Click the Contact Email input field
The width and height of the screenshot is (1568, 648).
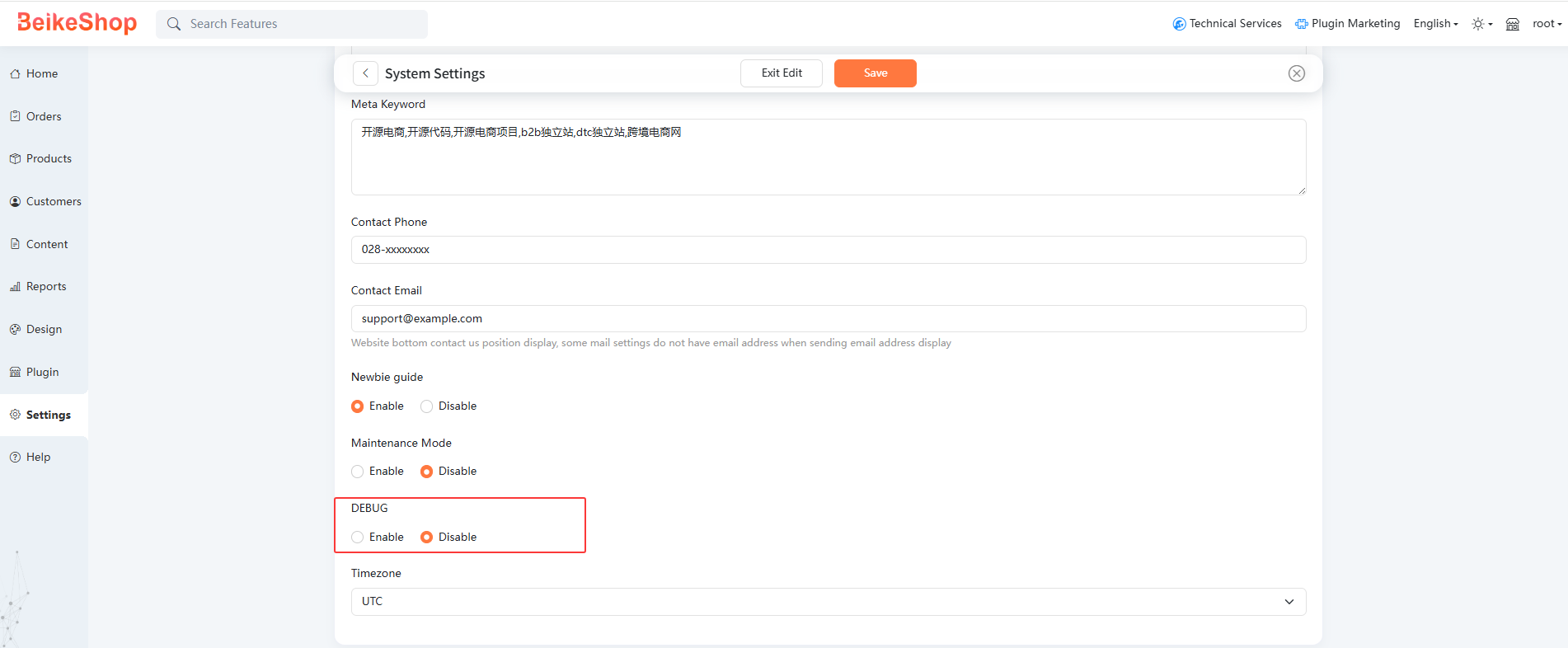click(828, 319)
